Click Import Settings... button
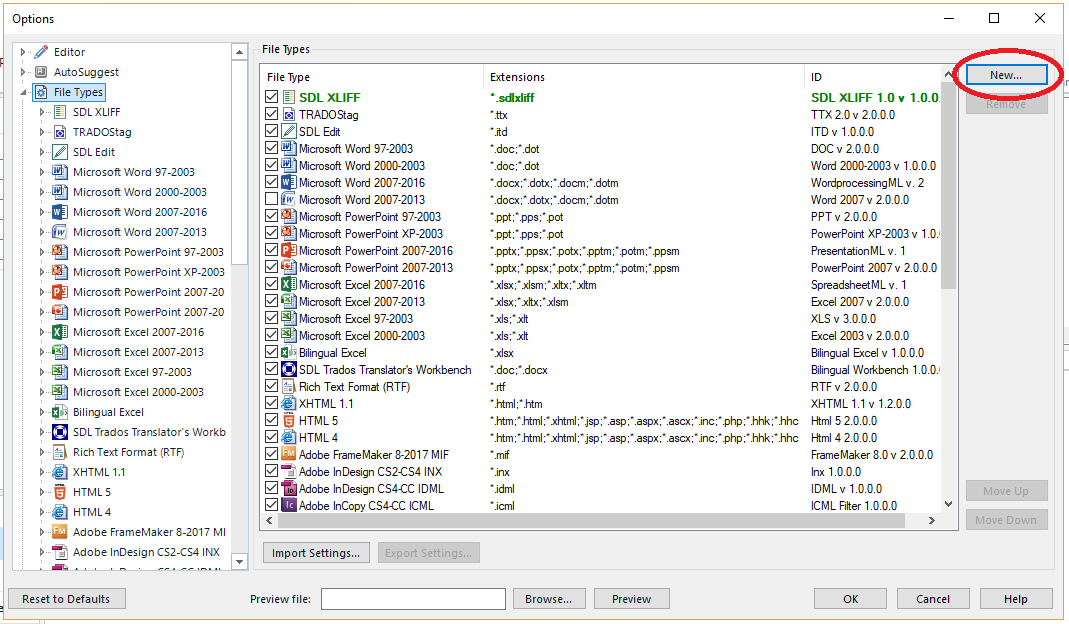 point(316,553)
